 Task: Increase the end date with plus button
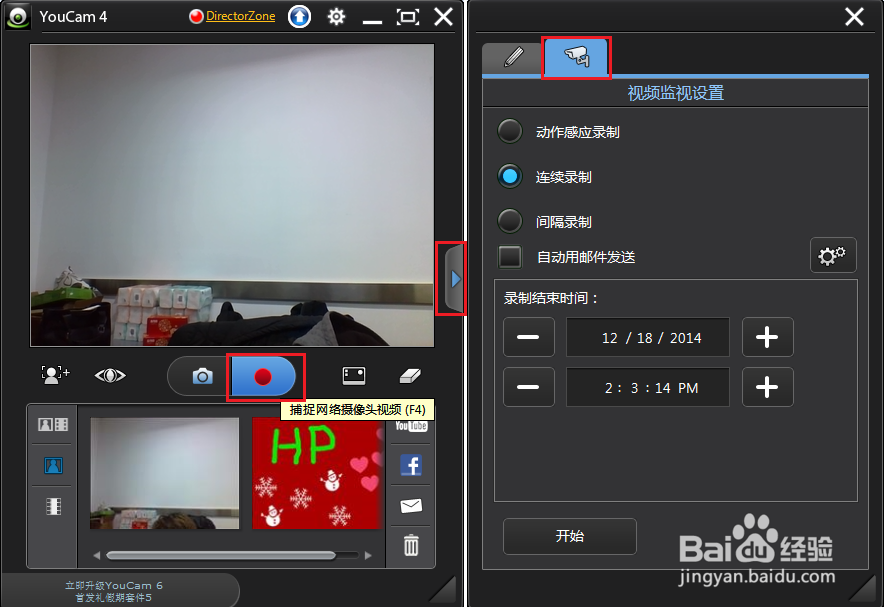(x=768, y=337)
